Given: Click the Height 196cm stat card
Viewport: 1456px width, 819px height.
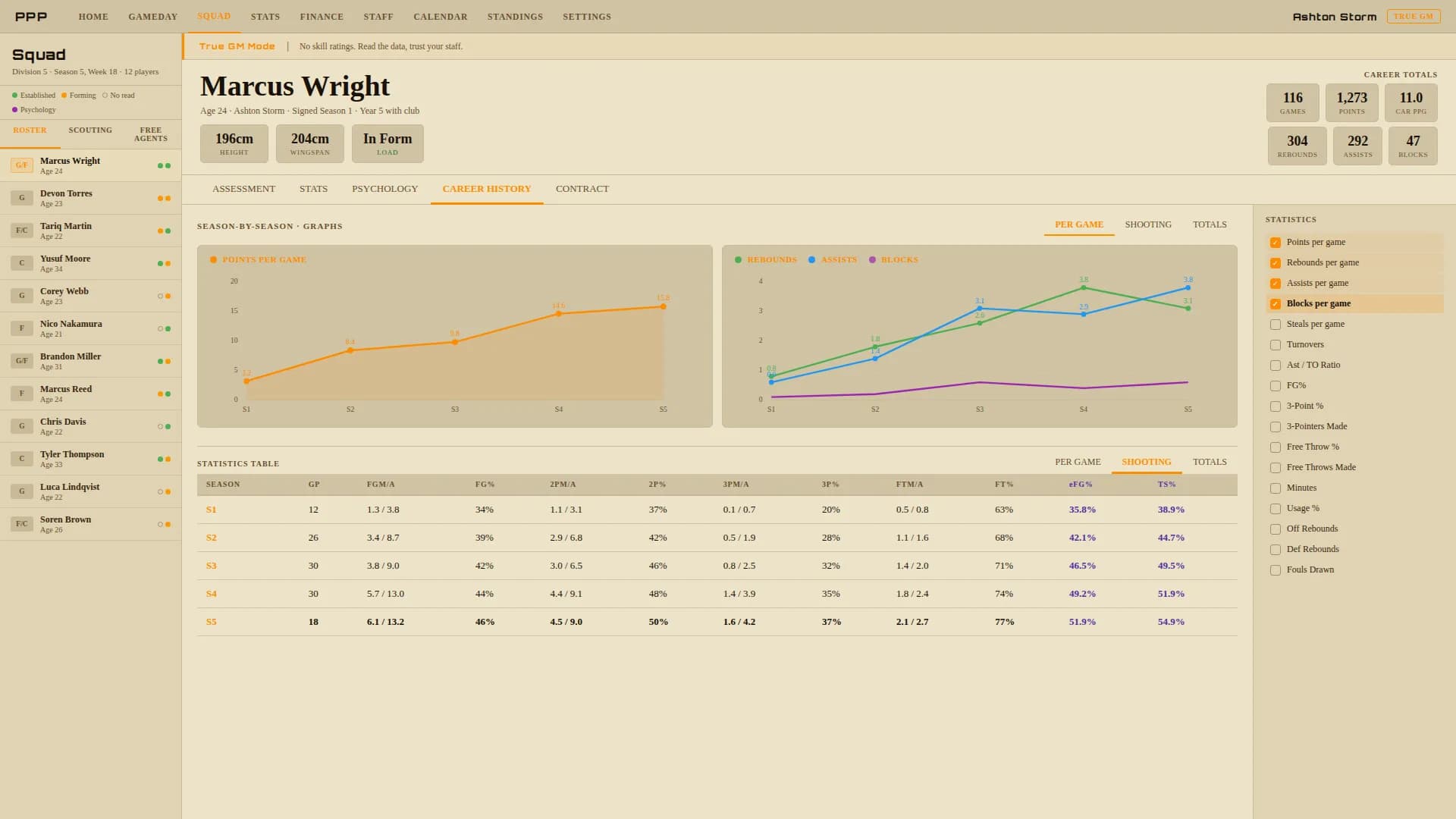Looking at the screenshot, I should click(234, 144).
